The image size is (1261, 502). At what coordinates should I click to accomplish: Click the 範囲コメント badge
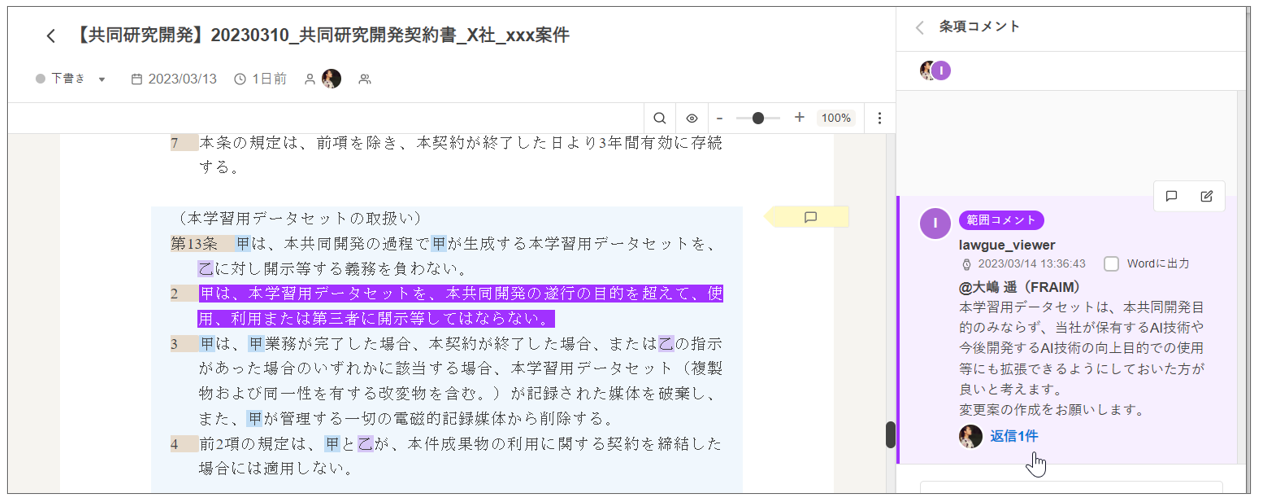click(x=1001, y=220)
